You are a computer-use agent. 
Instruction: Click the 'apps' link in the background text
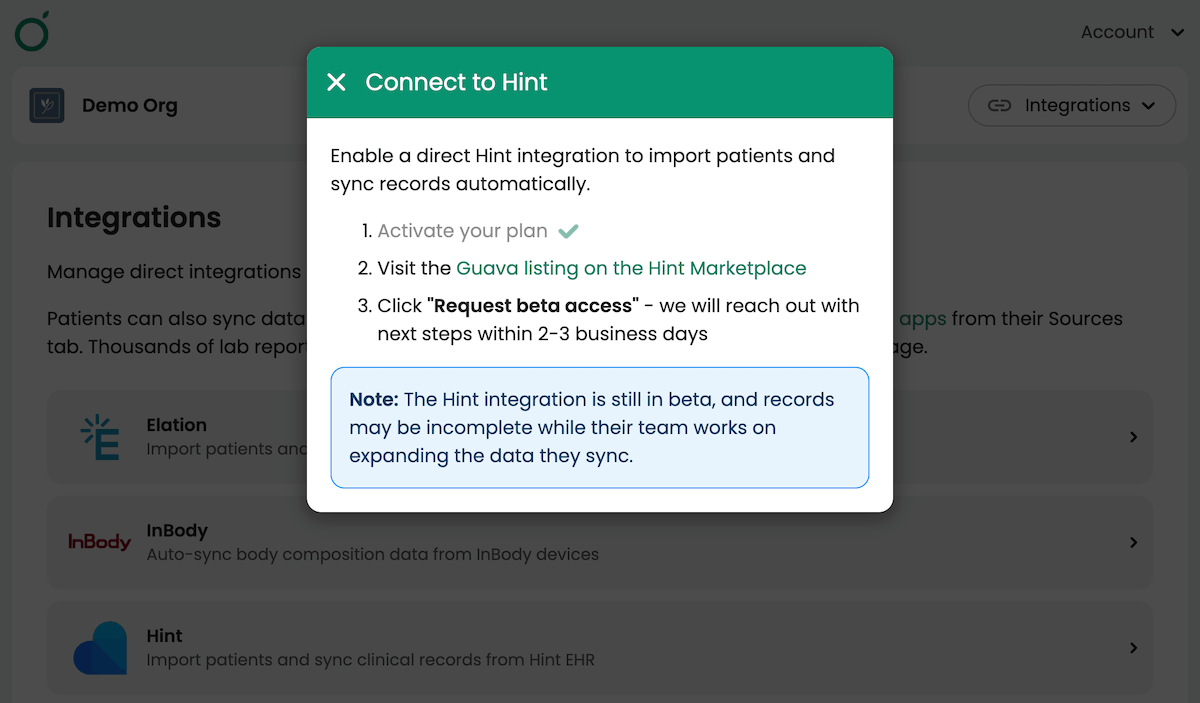(921, 319)
